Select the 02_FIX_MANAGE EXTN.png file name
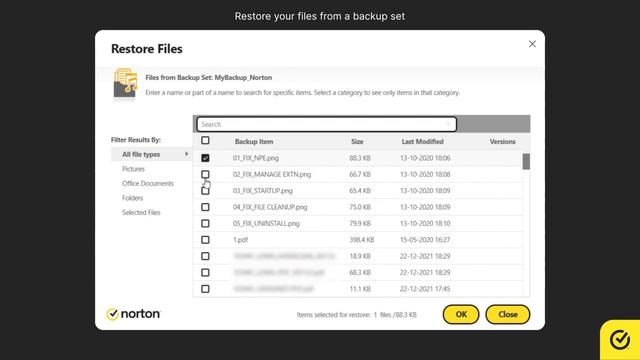 (272, 174)
